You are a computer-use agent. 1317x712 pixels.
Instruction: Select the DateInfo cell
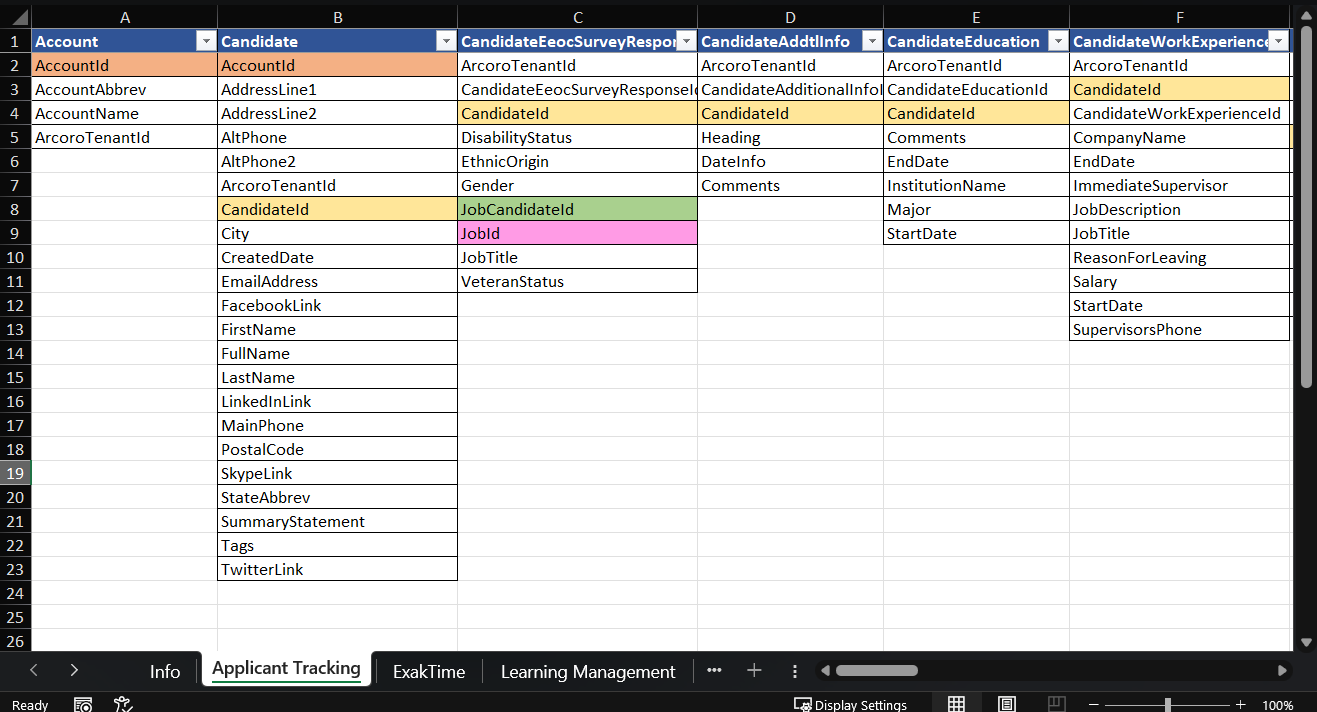click(x=791, y=161)
